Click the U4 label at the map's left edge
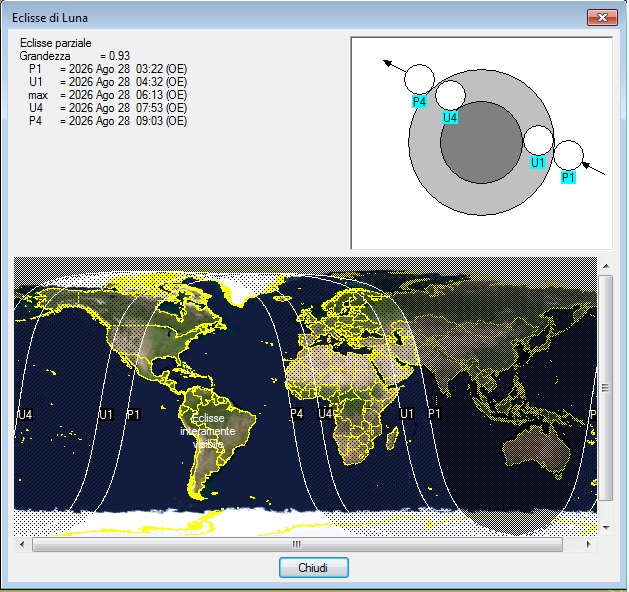 pyautogui.click(x=25, y=414)
